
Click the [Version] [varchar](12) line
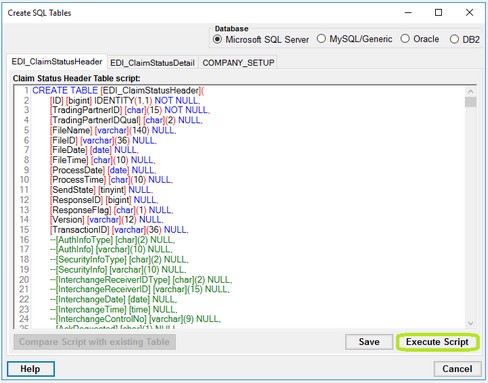point(107,219)
